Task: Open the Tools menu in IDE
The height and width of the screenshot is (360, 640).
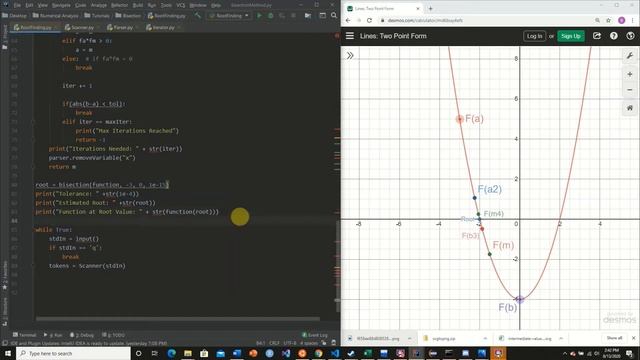Action: click(166, 5)
